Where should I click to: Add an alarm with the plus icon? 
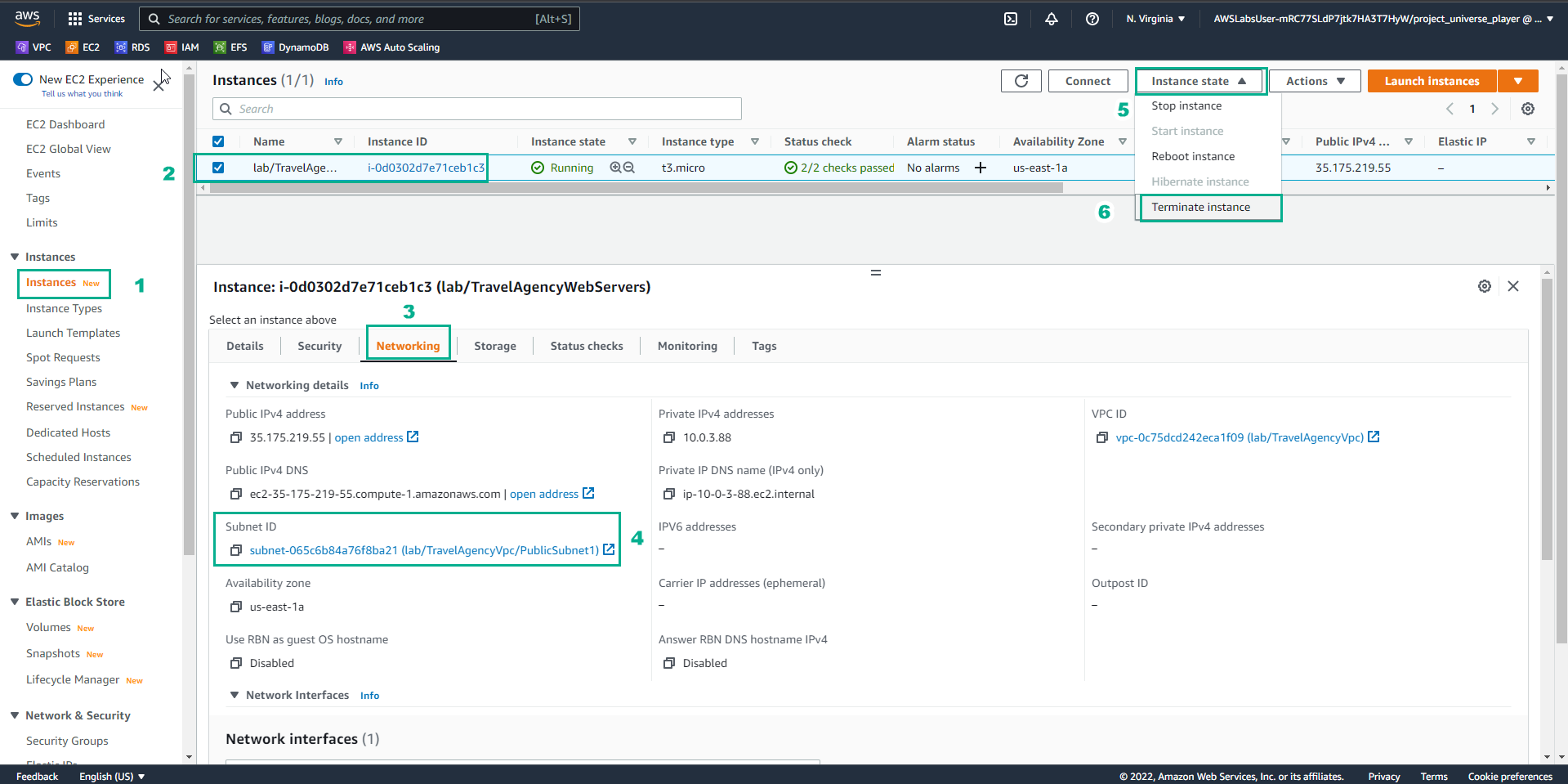pos(981,168)
